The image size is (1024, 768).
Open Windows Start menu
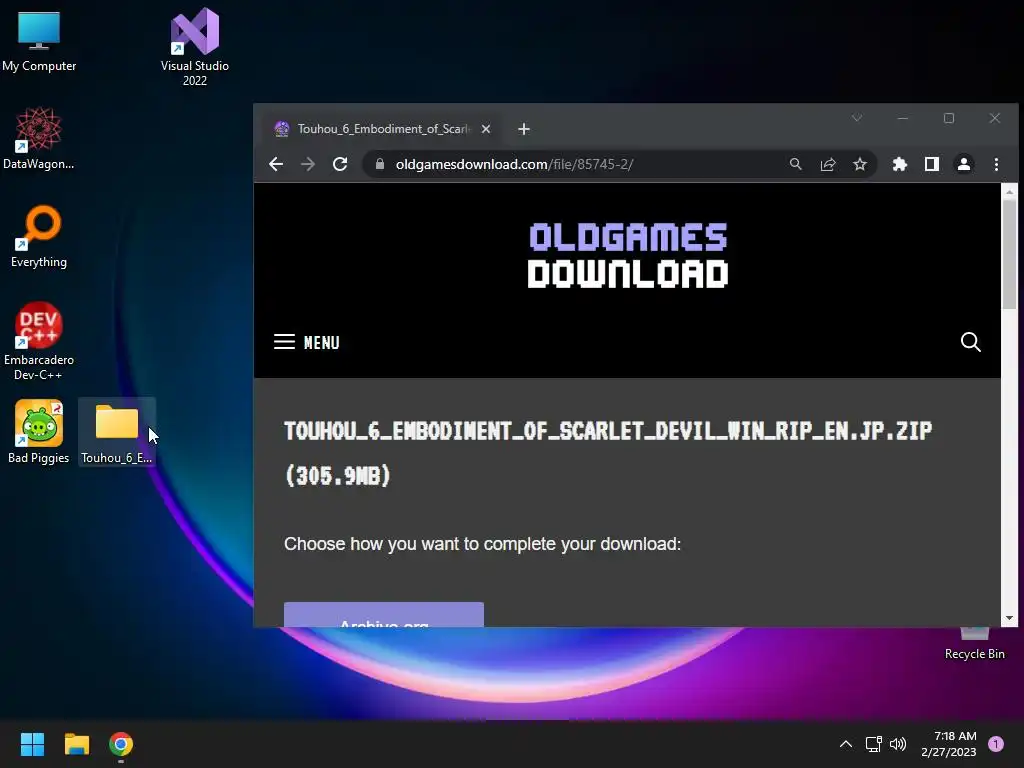pyautogui.click(x=32, y=744)
